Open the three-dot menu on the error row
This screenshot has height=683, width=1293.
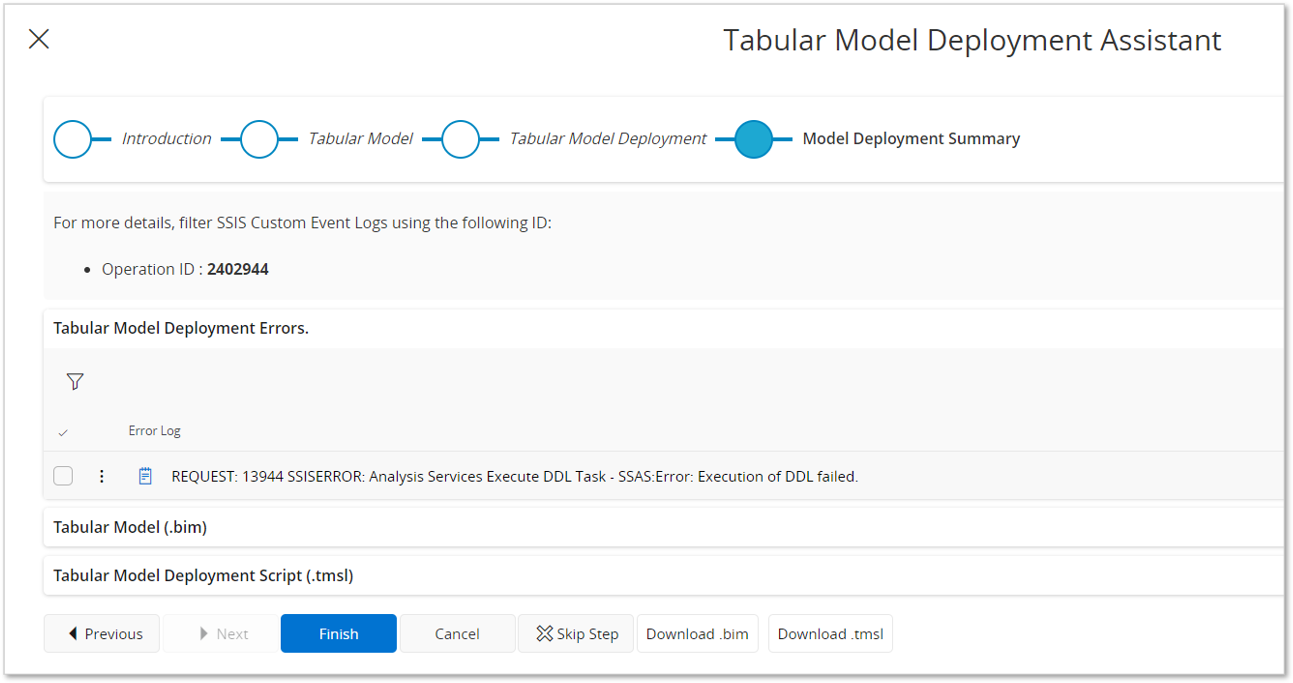click(x=101, y=476)
